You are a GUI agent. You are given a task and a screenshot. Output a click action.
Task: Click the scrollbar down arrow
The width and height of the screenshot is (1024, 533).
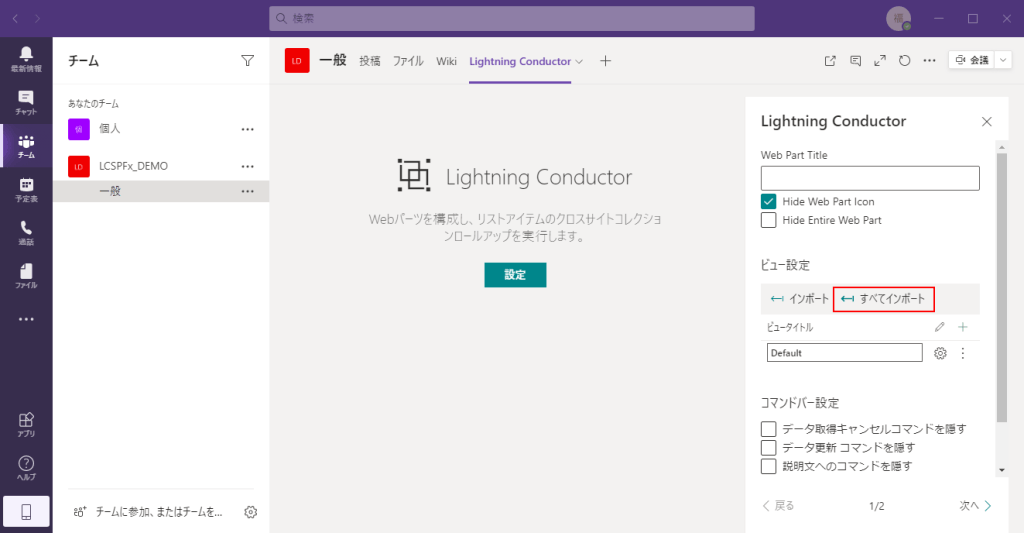tap(1002, 470)
